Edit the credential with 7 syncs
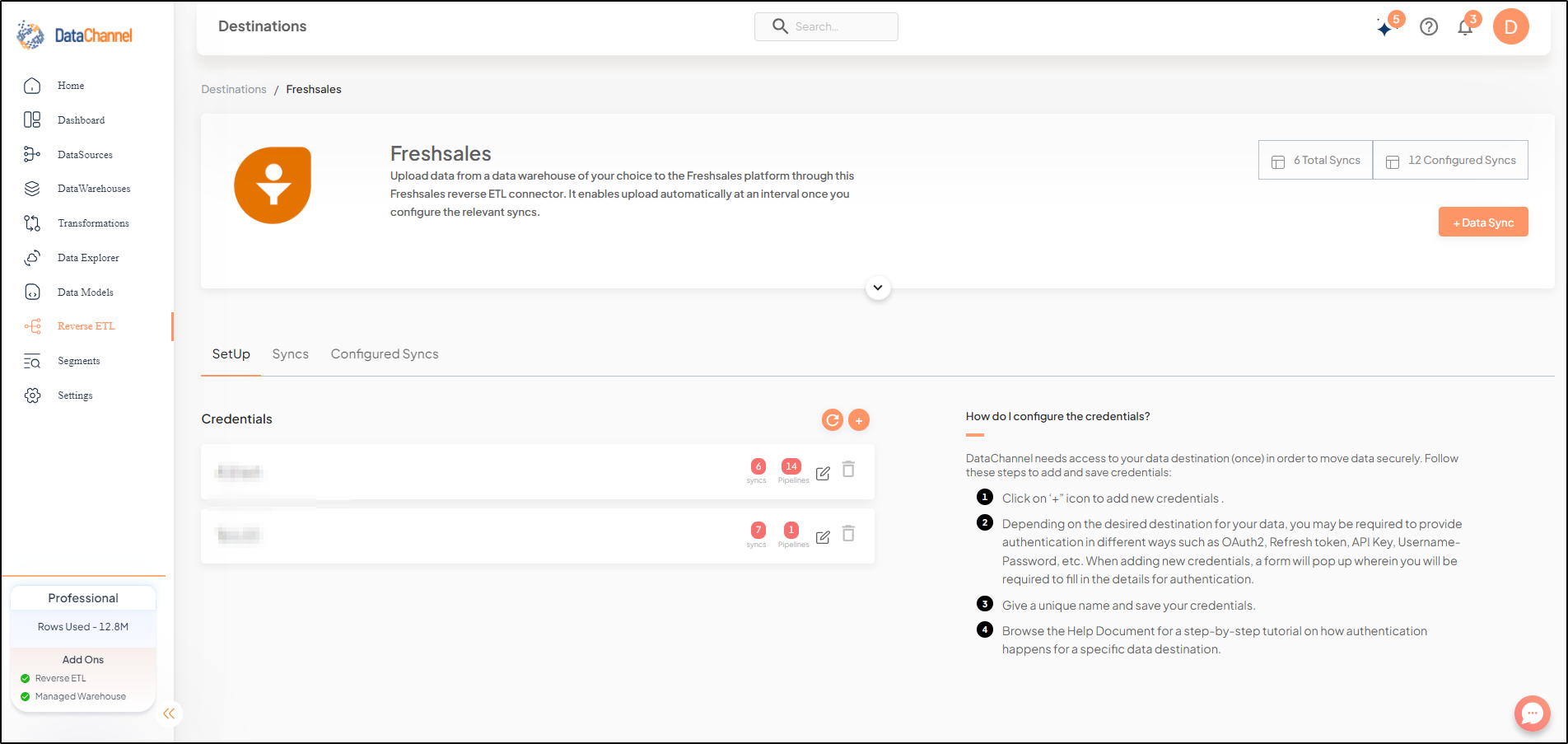This screenshot has height=744, width=1568. 823,537
